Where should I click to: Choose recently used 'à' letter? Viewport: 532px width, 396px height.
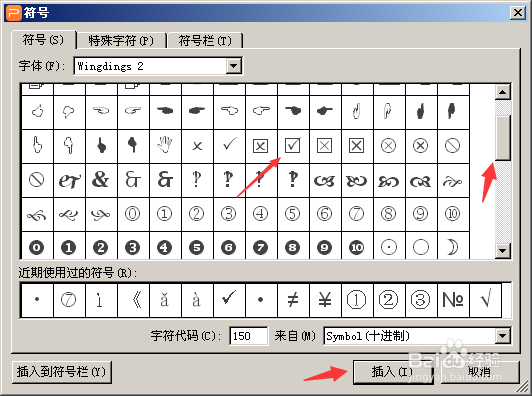click(197, 300)
